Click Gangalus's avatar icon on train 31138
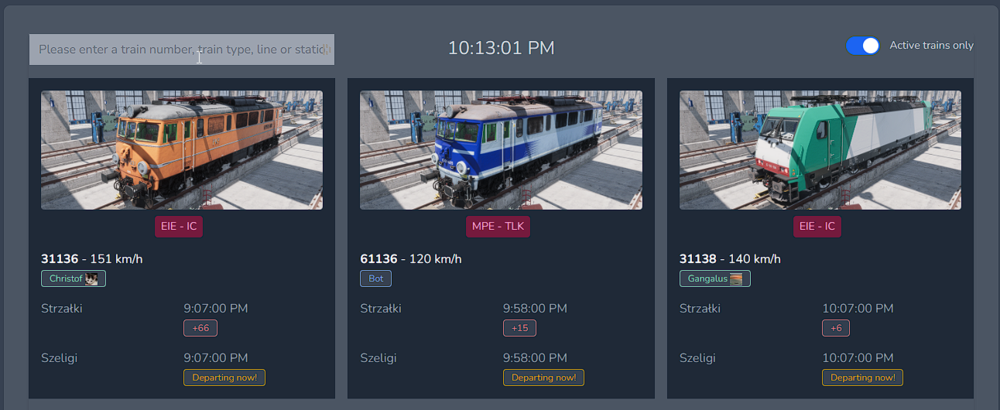Screen dimensions: 1000x410 click(x=737, y=279)
